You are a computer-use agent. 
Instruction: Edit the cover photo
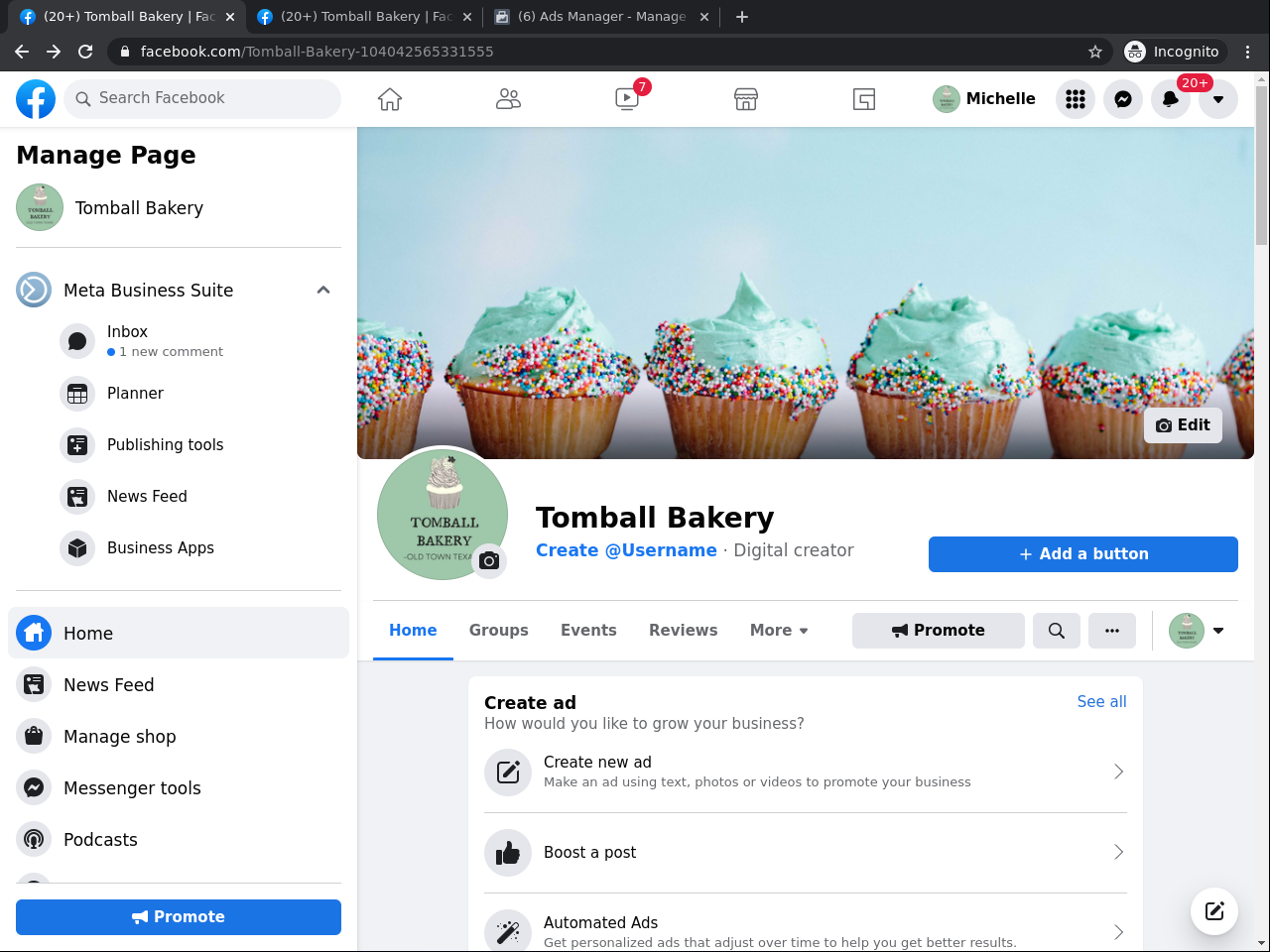(x=1183, y=425)
